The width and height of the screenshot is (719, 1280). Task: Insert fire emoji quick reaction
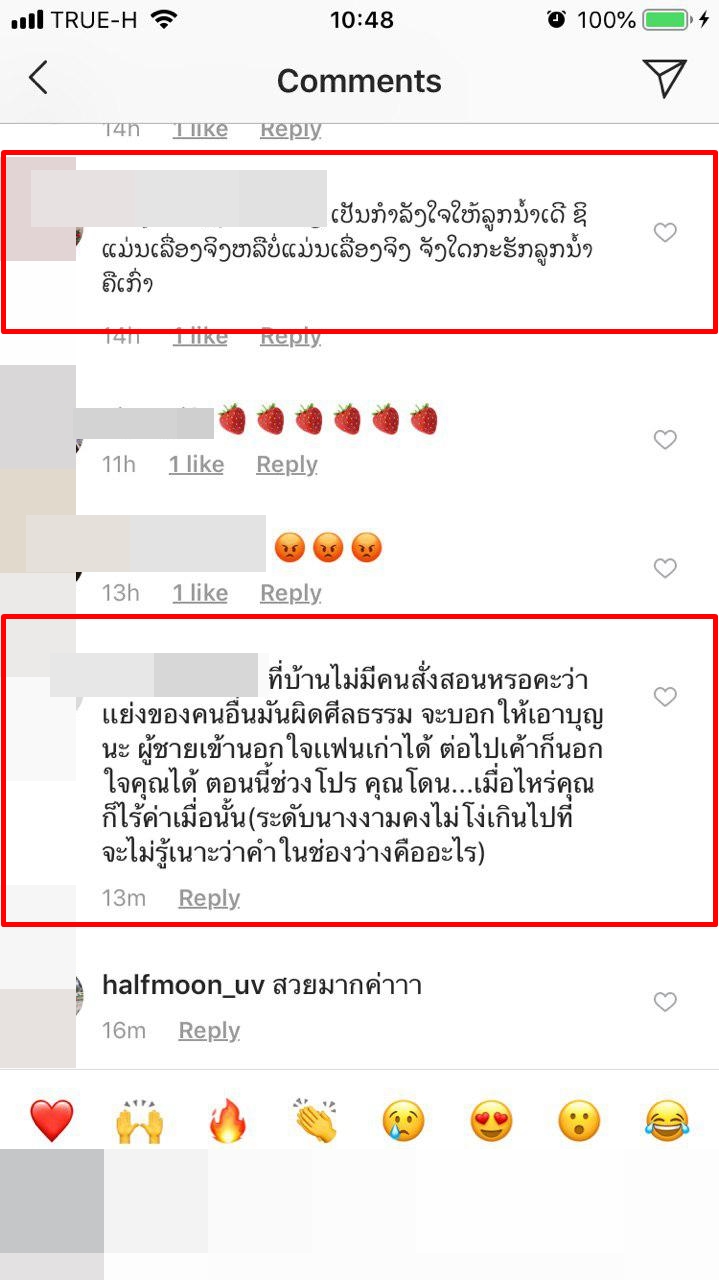tap(228, 1121)
